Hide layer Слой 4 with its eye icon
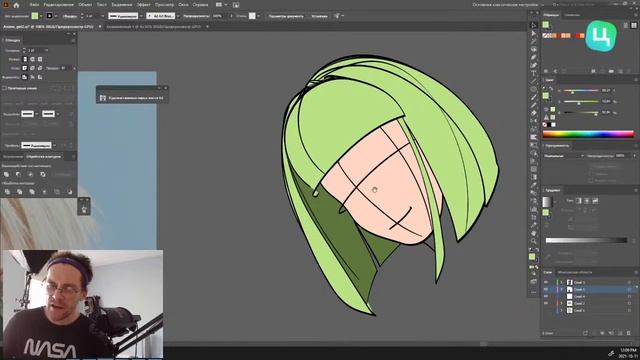 546,296
